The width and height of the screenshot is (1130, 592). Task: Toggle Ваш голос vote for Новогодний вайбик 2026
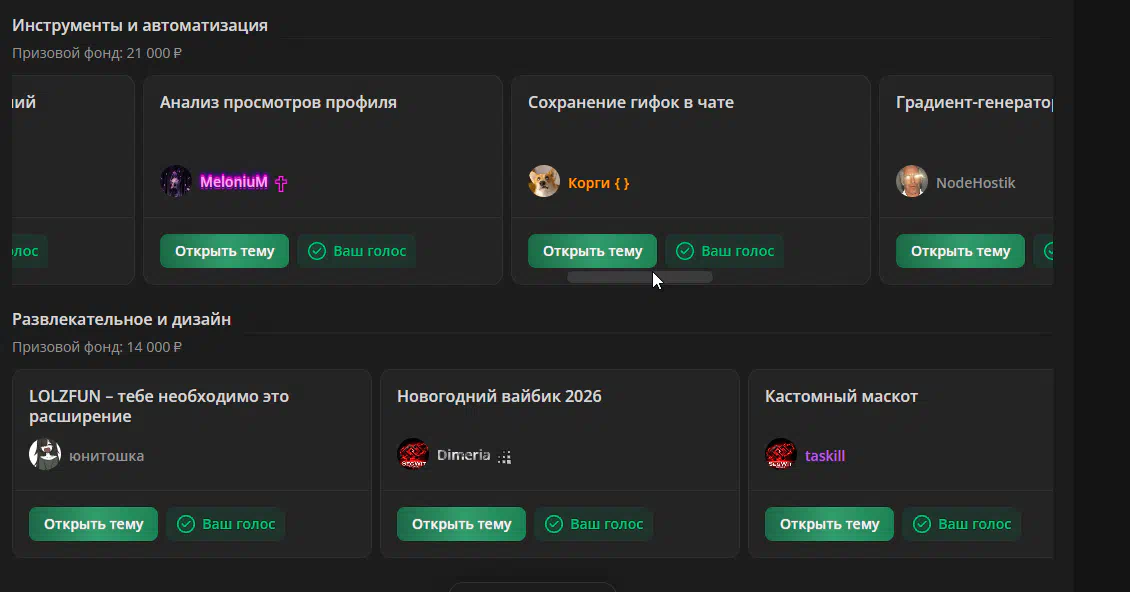pyautogui.click(x=593, y=524)
